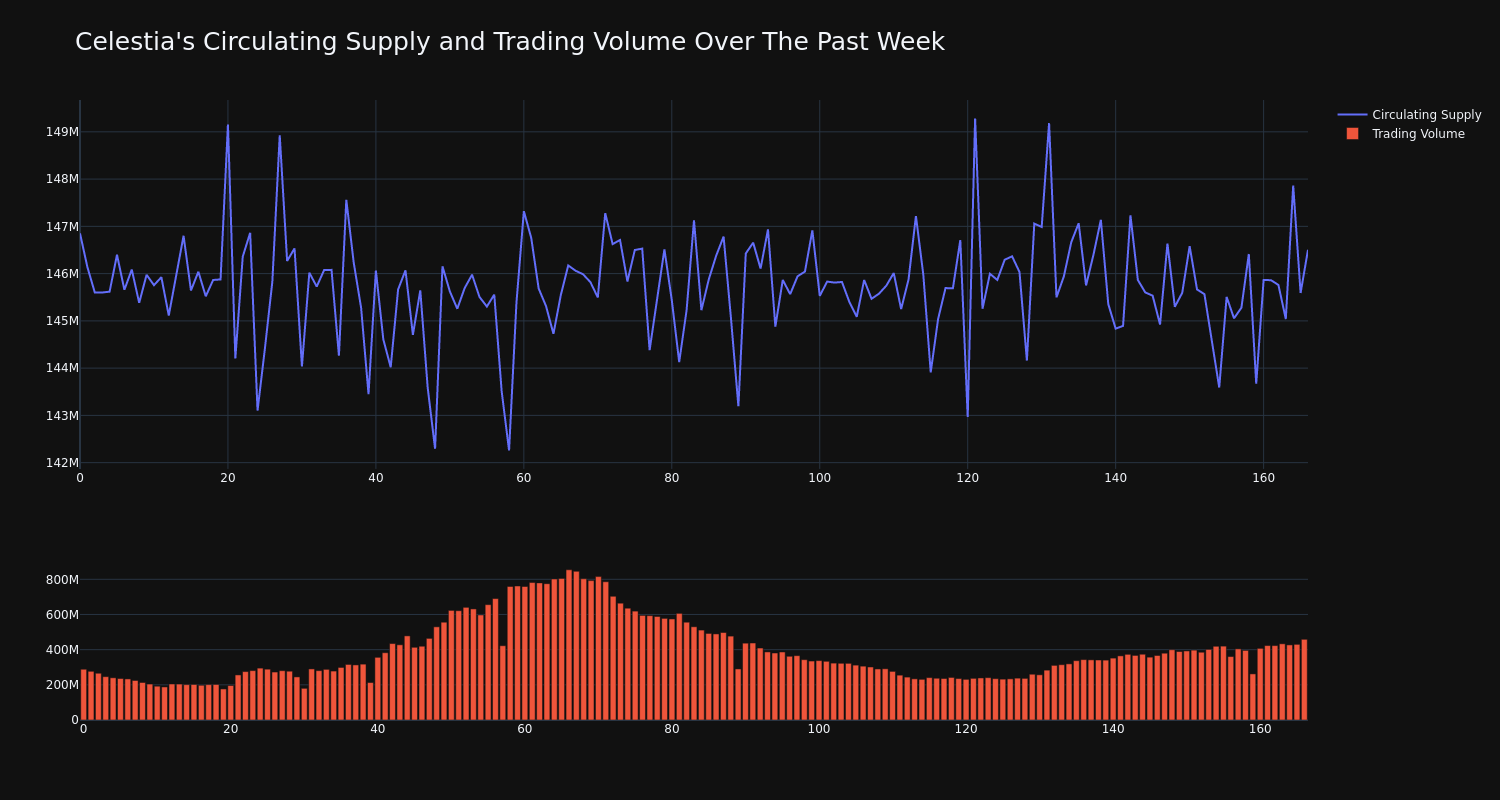Click the 40 tick under the volume chart

pos(377,729)
